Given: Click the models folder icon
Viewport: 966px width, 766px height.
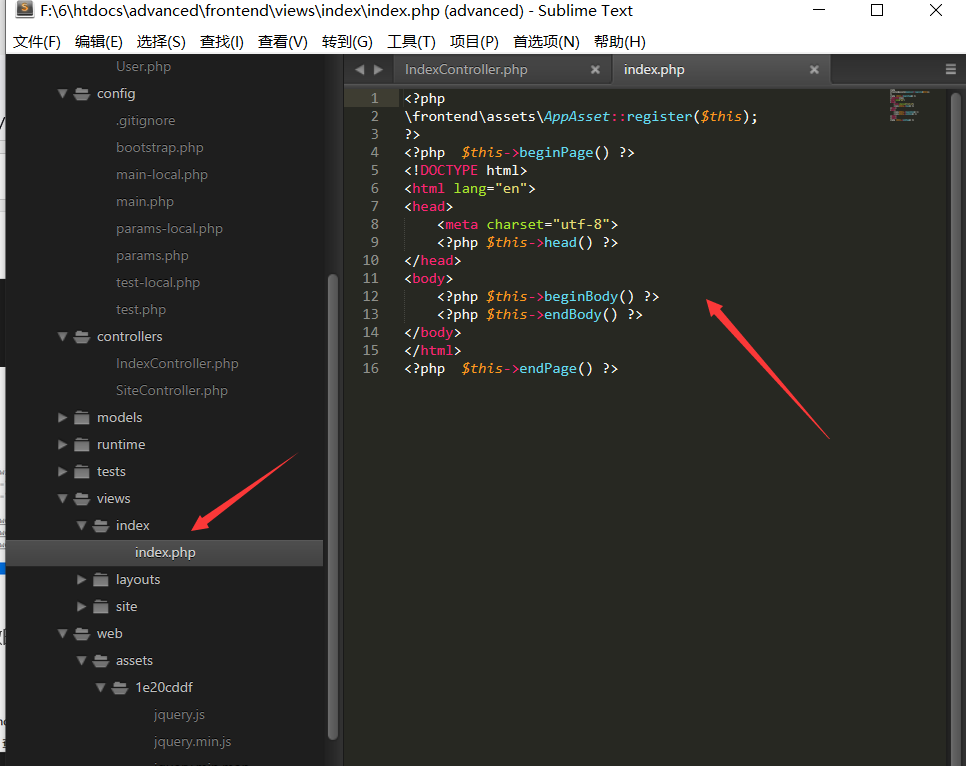Looking at the screenshot, I should [81, 418].
